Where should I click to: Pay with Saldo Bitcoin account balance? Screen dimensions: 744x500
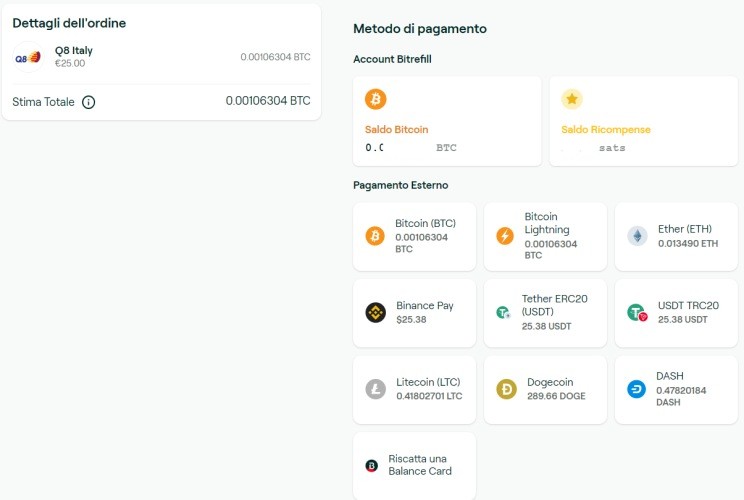click(x=447, y=121)
